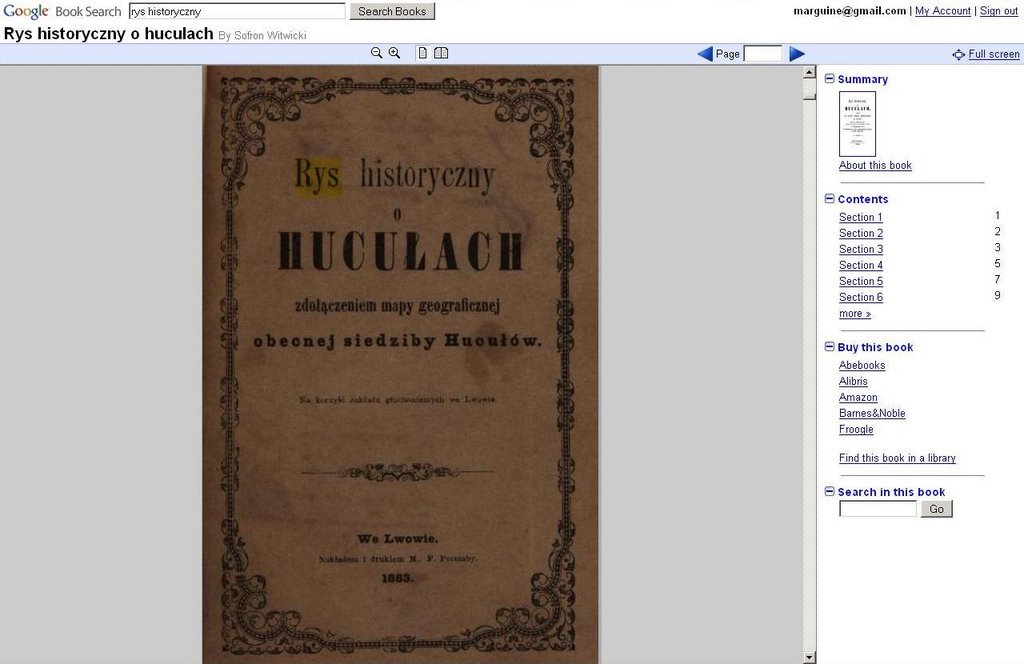Focus the main book search field
Viewport: 1024px width, 664px height.
click(237, 11)
